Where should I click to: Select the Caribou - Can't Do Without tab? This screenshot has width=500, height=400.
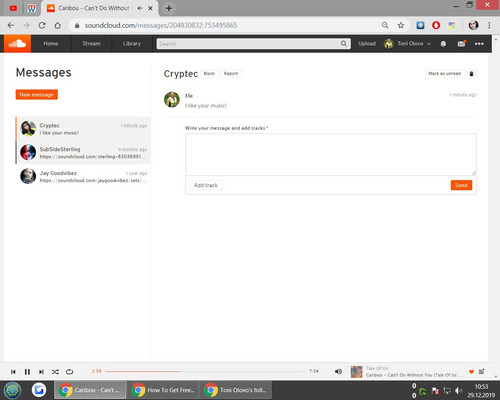coord(93,8)
